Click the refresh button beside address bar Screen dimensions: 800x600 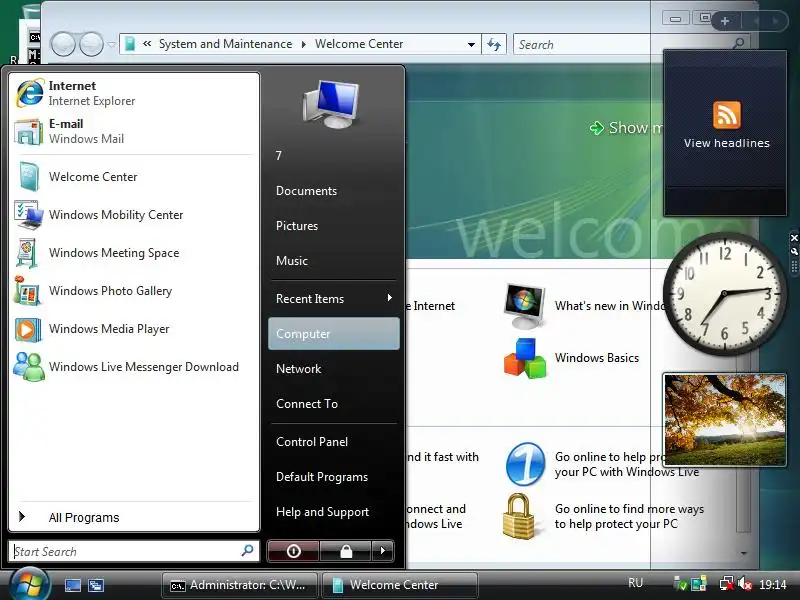(x=494, y=44)
